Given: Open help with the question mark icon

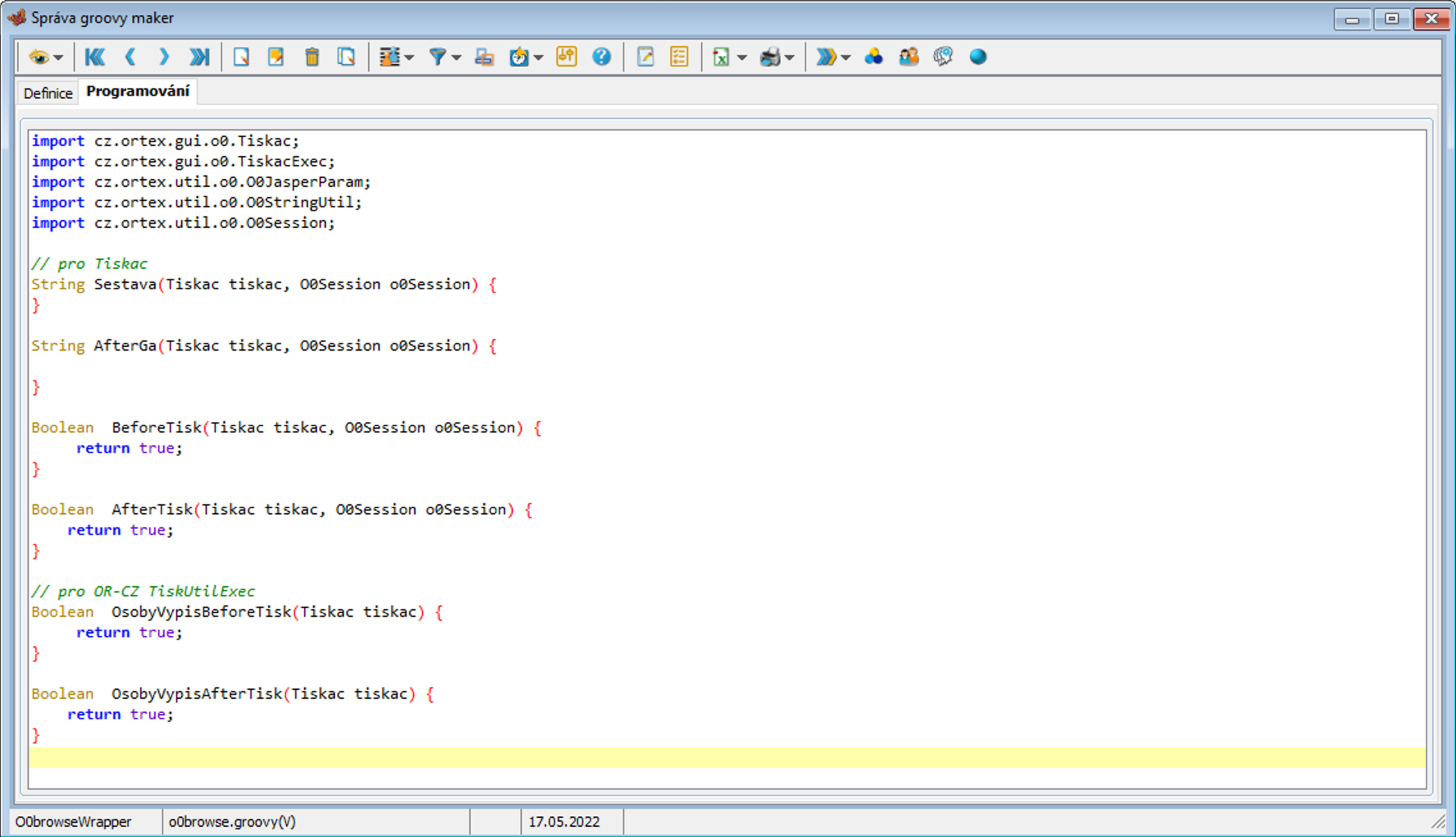Looking at the screenshot, I should [x=601, y=57].
